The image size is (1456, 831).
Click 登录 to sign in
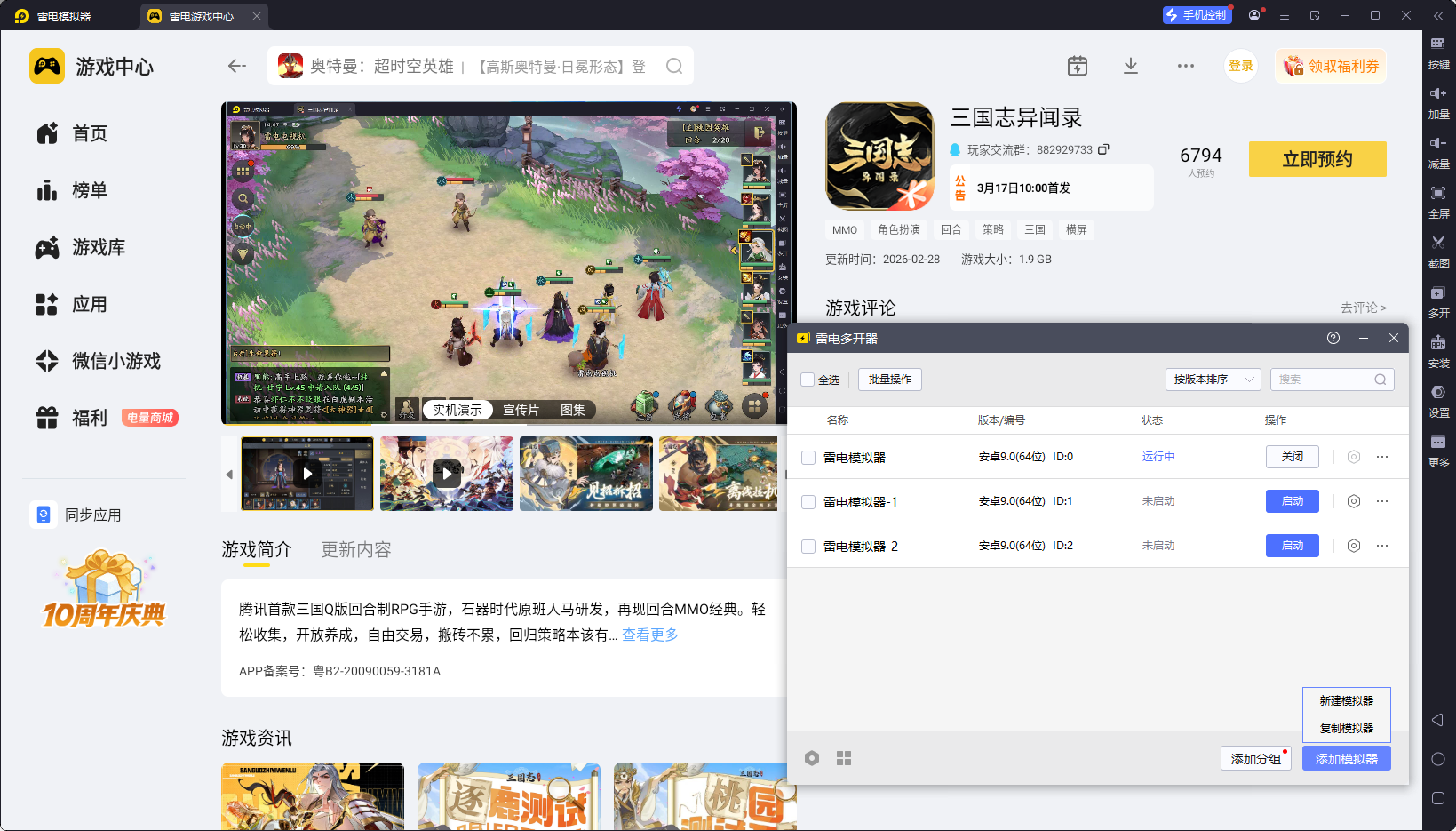pos(1241,66)
